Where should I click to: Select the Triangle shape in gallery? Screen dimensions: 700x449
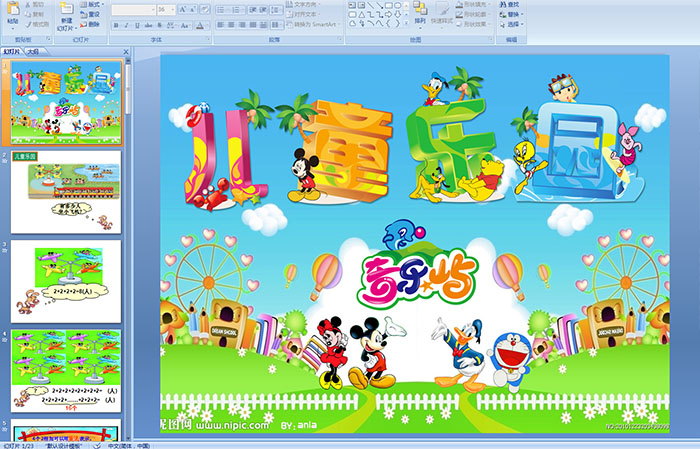(x=362, y=15)
